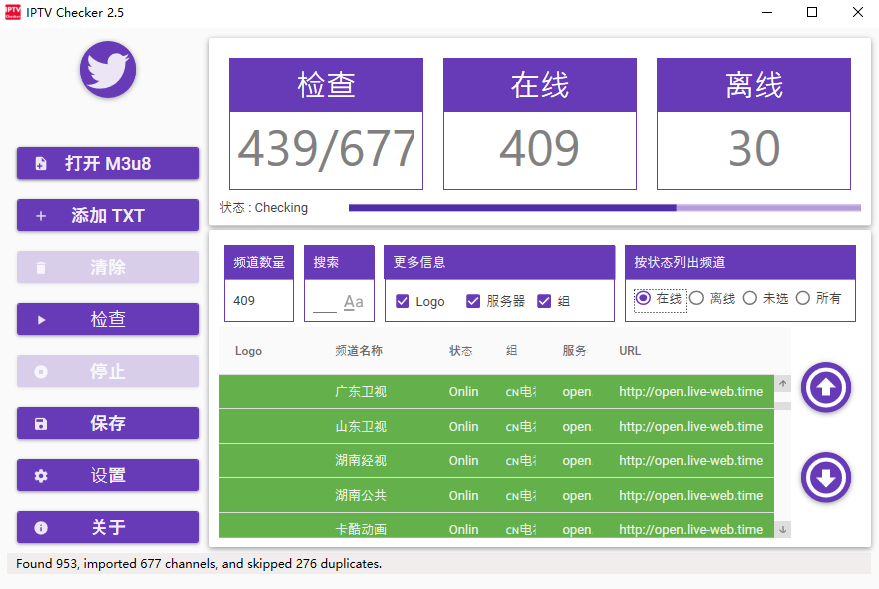Image resolution: width=879 pixels, height=589 pixels.
Task: Click the 439/677 checked count
Action: click(326, 149)
